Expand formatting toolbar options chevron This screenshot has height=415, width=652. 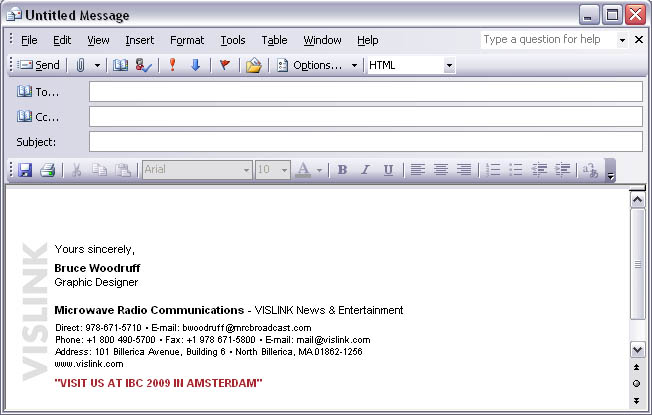coord(610,170)
